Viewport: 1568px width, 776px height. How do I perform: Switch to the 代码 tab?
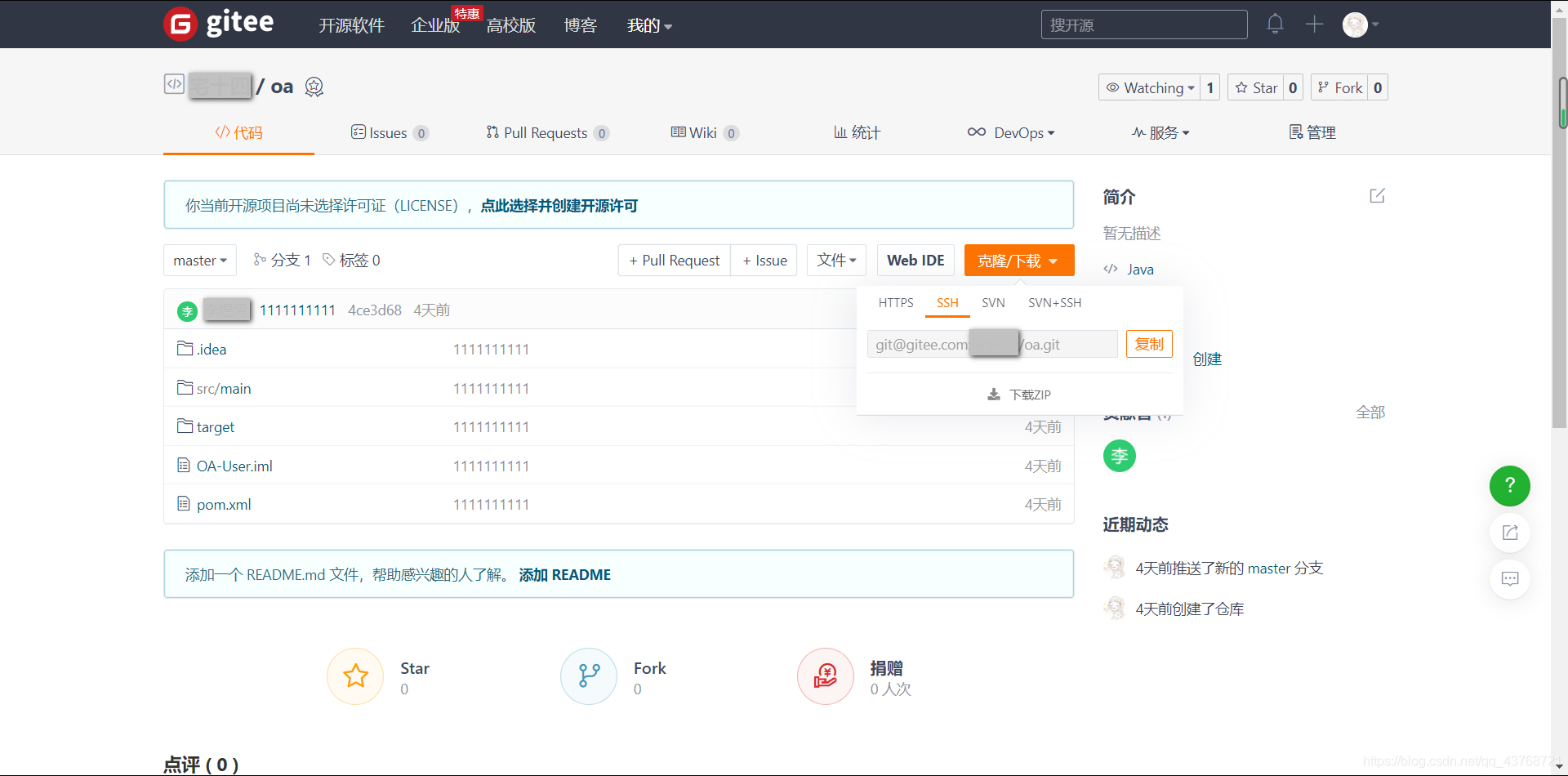point(238,132)
